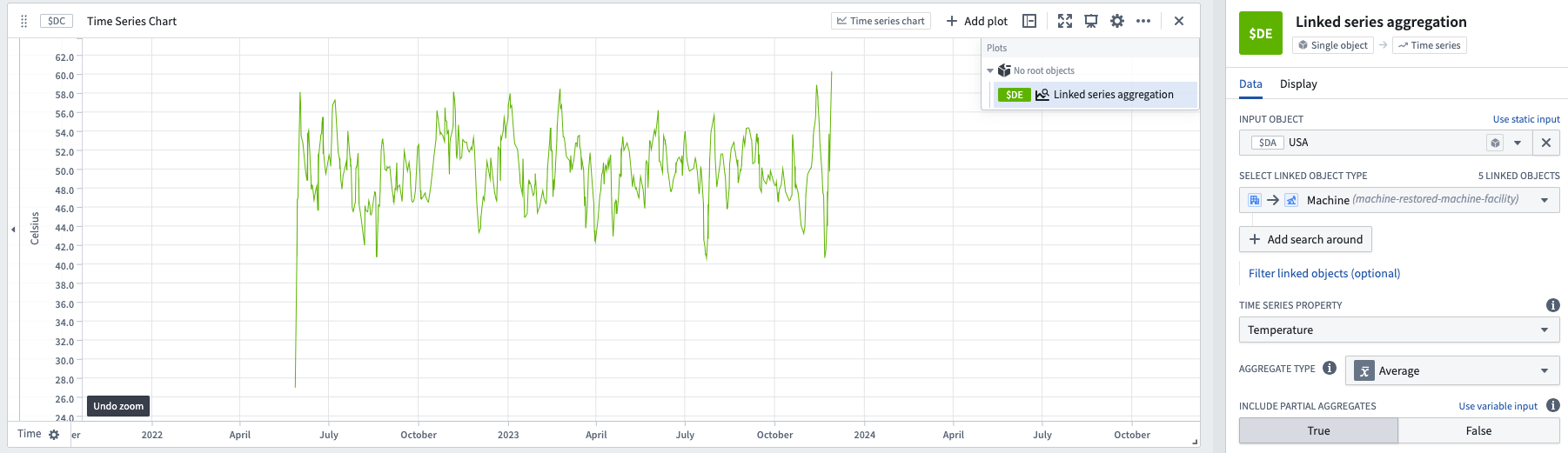Expand the Machine linked object type dropdown
The width and height of the screenshot is (1568, 453).
pos(1399,200)
